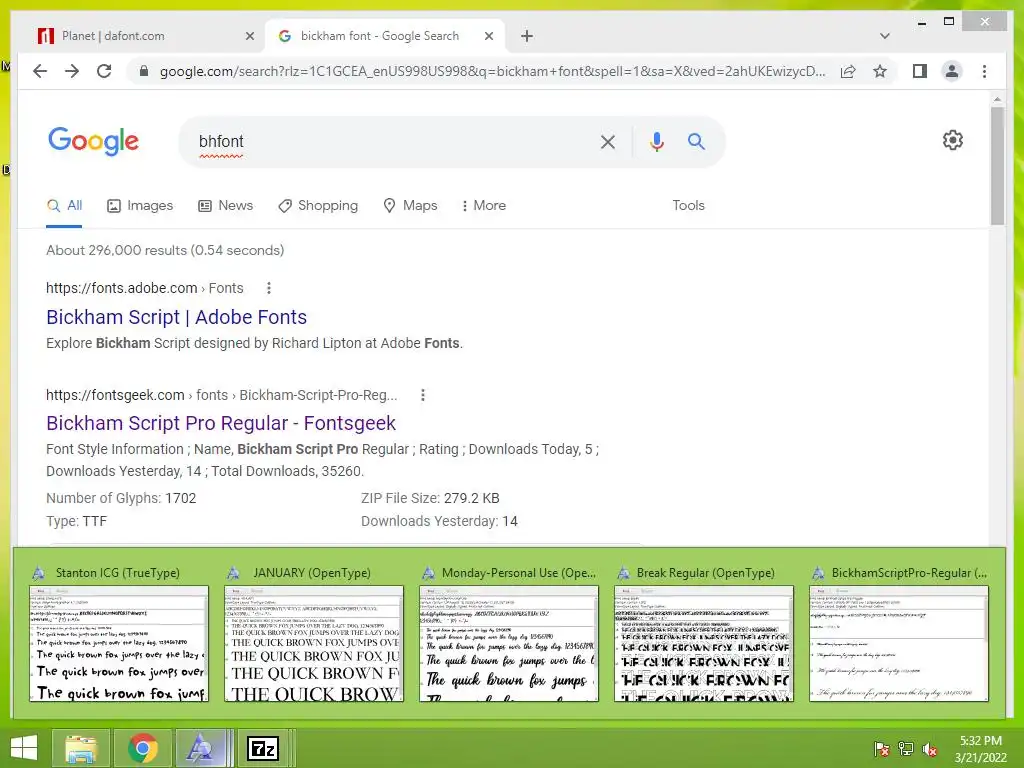Open Action Center flag tray icon
Screen dimensions: 1024x768
pyautogui.click(x=881, y=749)
